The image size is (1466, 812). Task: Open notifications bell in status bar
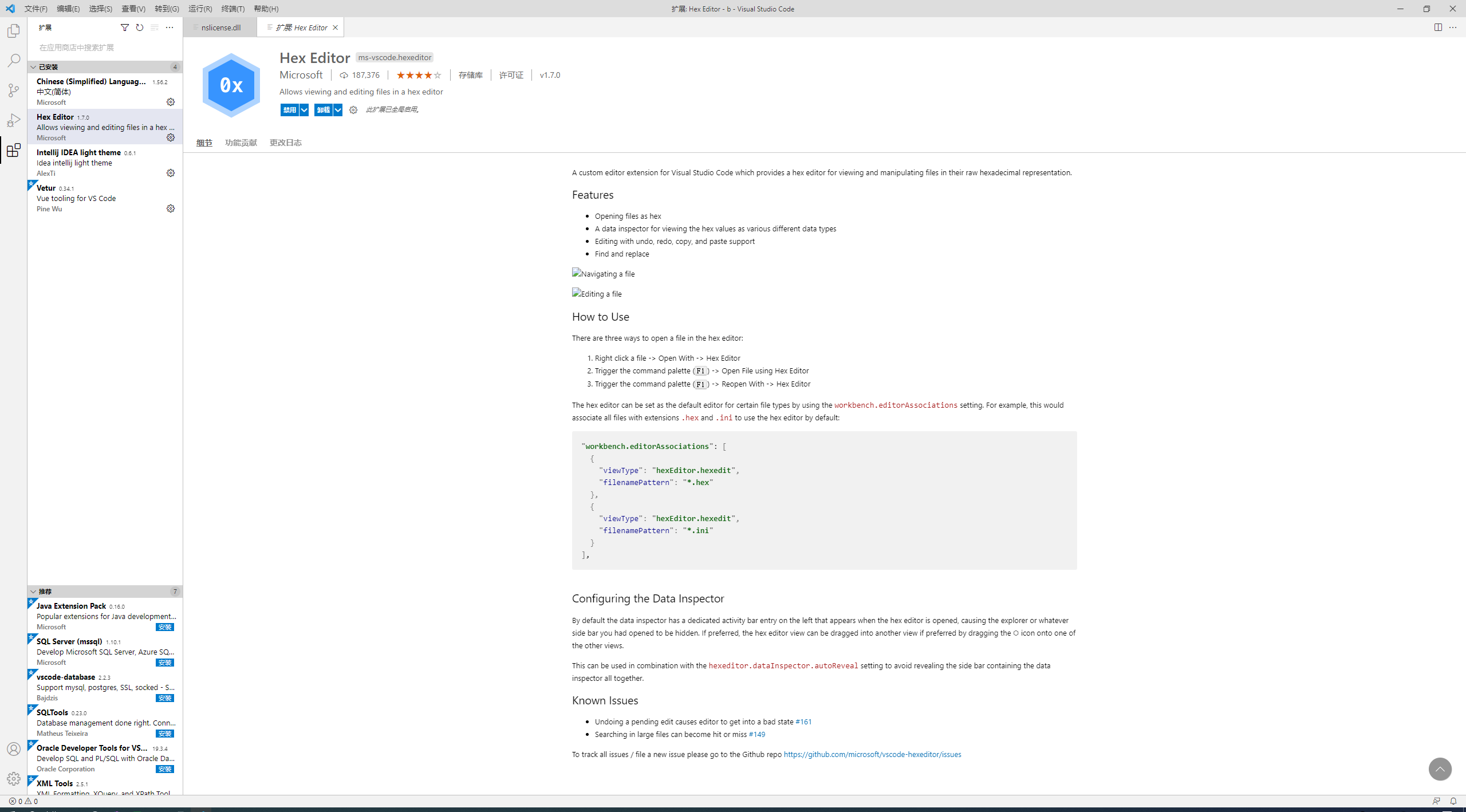pos(1453,801)
